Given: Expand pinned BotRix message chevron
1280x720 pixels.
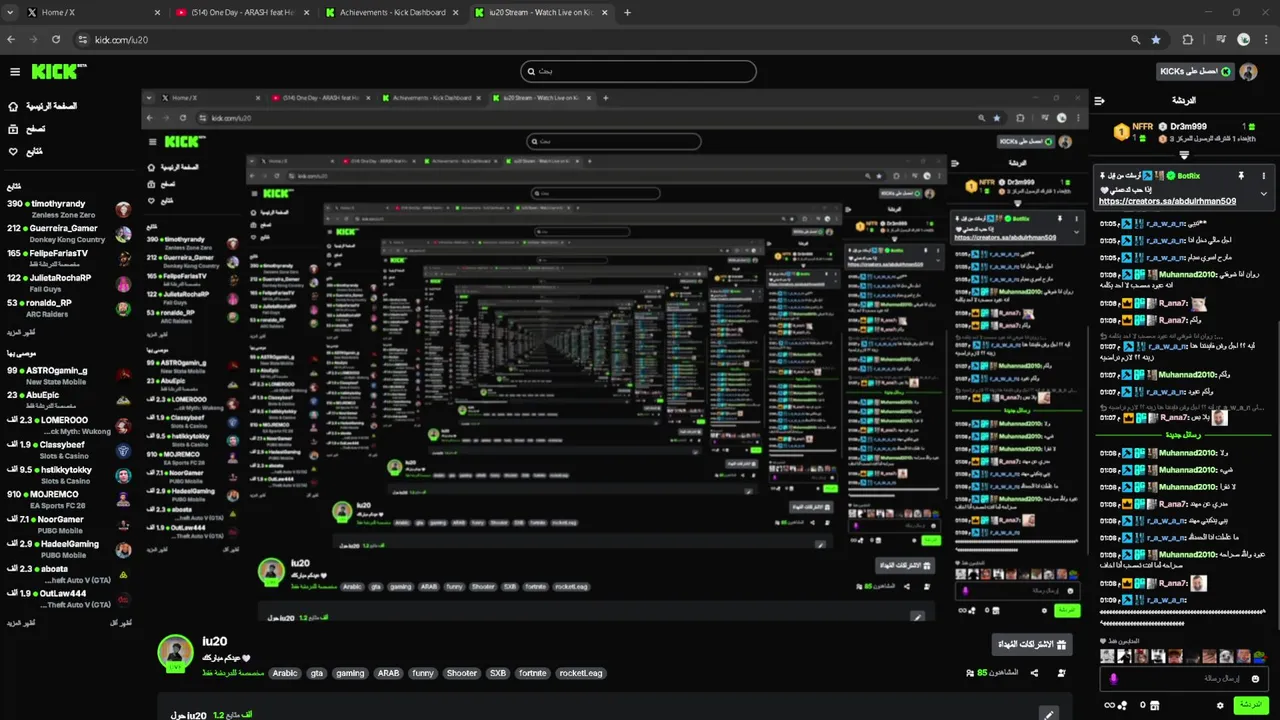Looking at the screenshot, I should pyautogui.click(x=1263, y=194).
